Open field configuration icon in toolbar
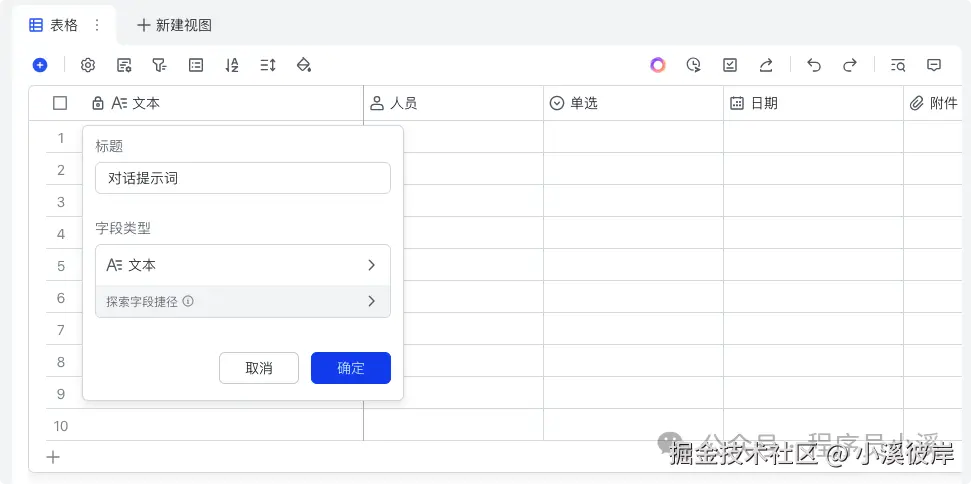Viewport: 971px width, 484px height. [x=124, y=65]
